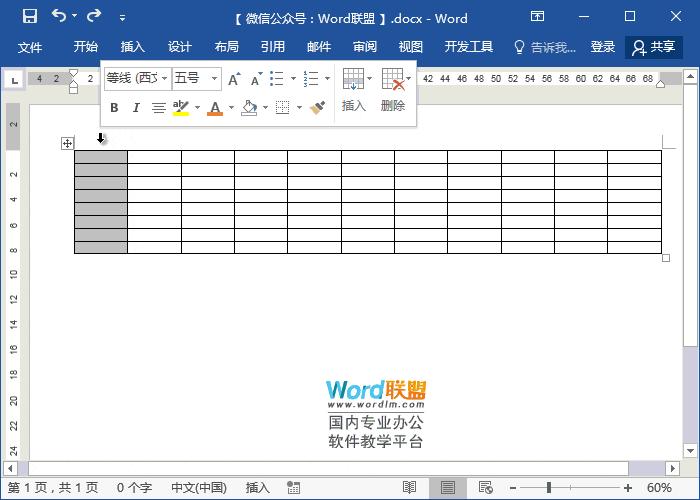Select the 引用 tab
Viewport: 700px width, 500px height.
273,47
